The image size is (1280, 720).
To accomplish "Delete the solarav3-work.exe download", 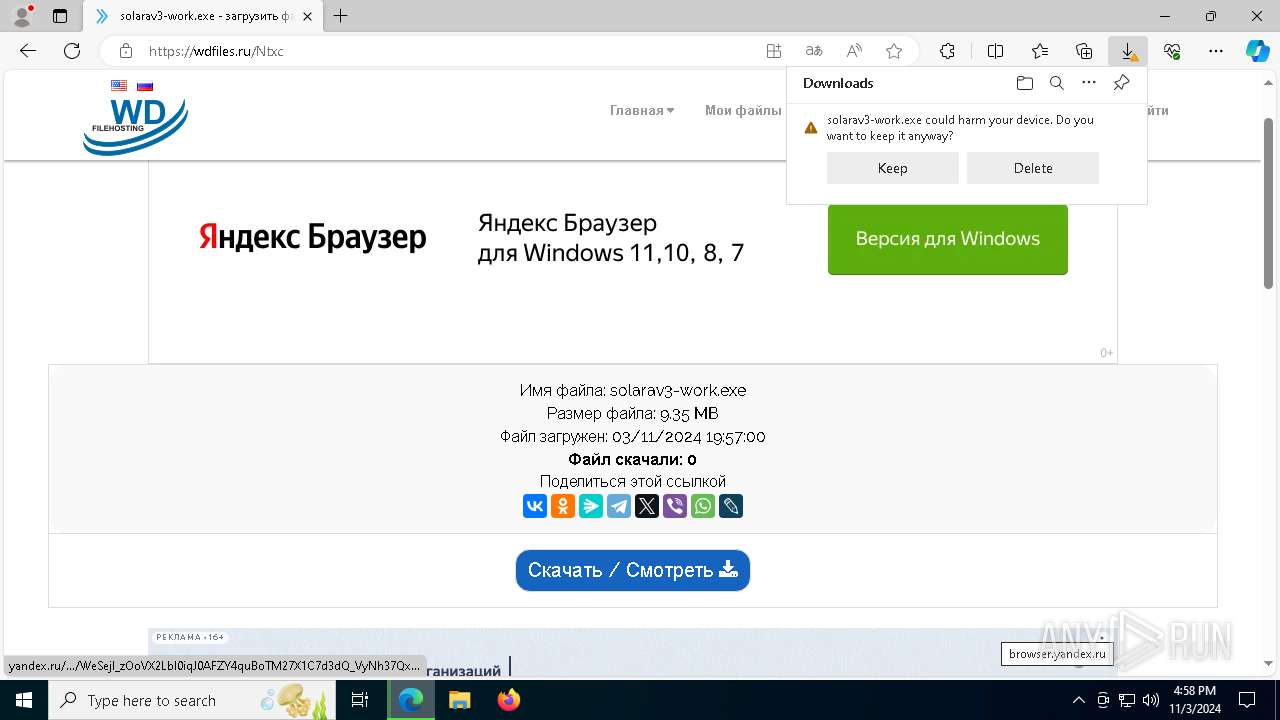I will pyautogui.click(x=1033, y=168).
